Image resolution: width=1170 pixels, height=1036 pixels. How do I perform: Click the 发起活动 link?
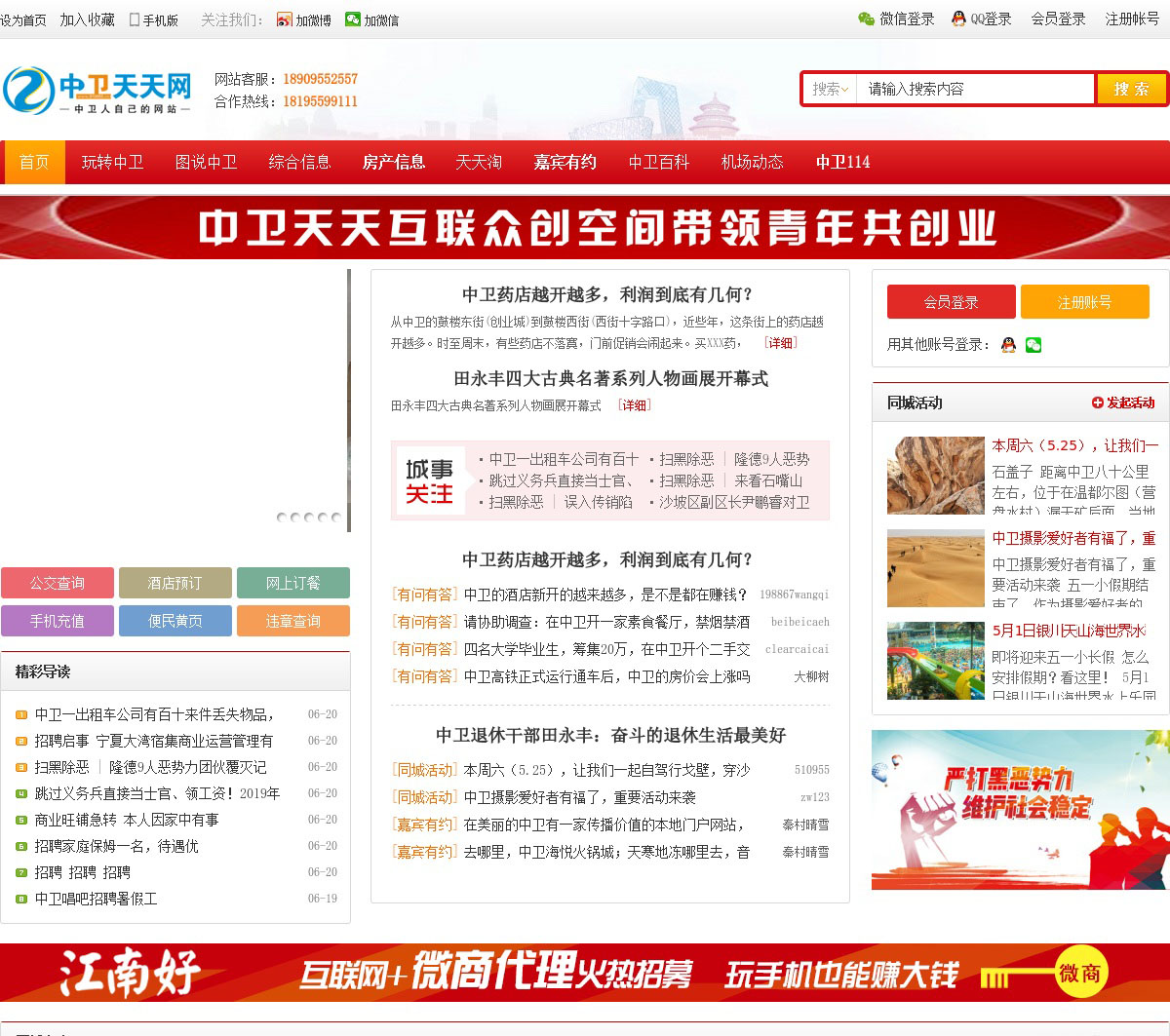tap(1130, 403)
